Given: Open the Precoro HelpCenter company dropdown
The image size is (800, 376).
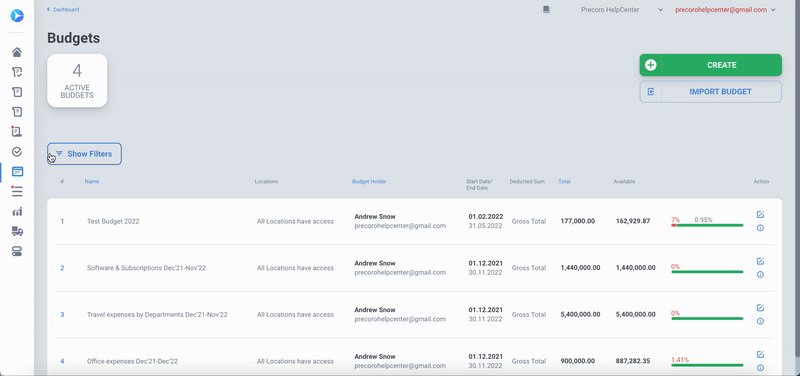Looking at the screenshot, I should click(621, 10).
